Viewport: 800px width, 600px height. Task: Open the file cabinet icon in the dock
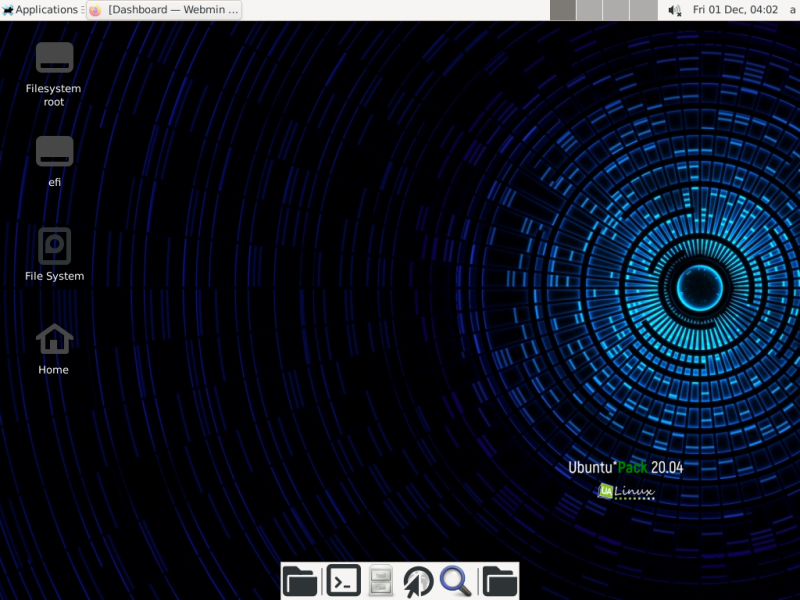381,581
